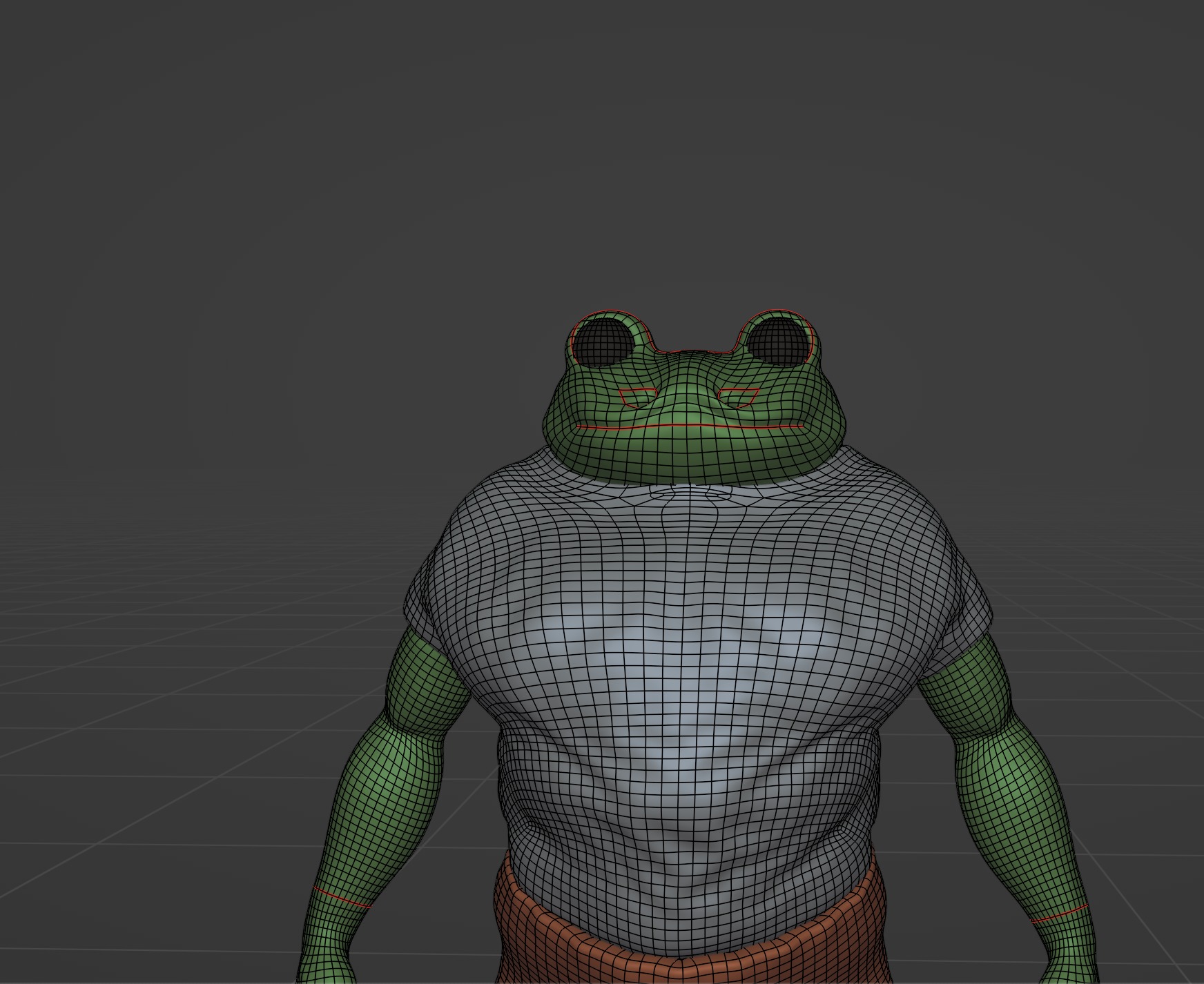Click the red mouth seam on frog head

tap(690, 427)
